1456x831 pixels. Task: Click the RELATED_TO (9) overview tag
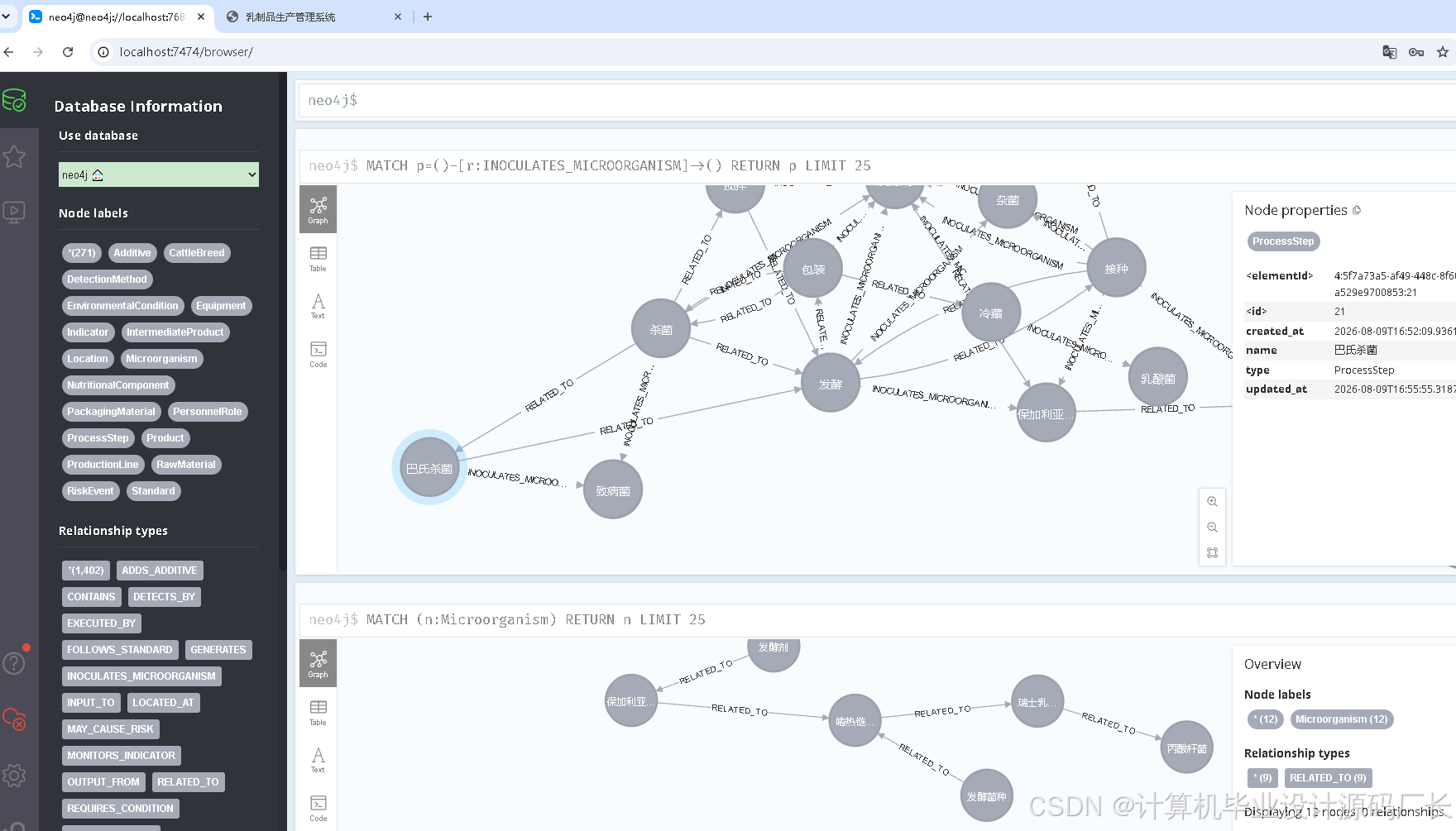tap(1328, 778)
